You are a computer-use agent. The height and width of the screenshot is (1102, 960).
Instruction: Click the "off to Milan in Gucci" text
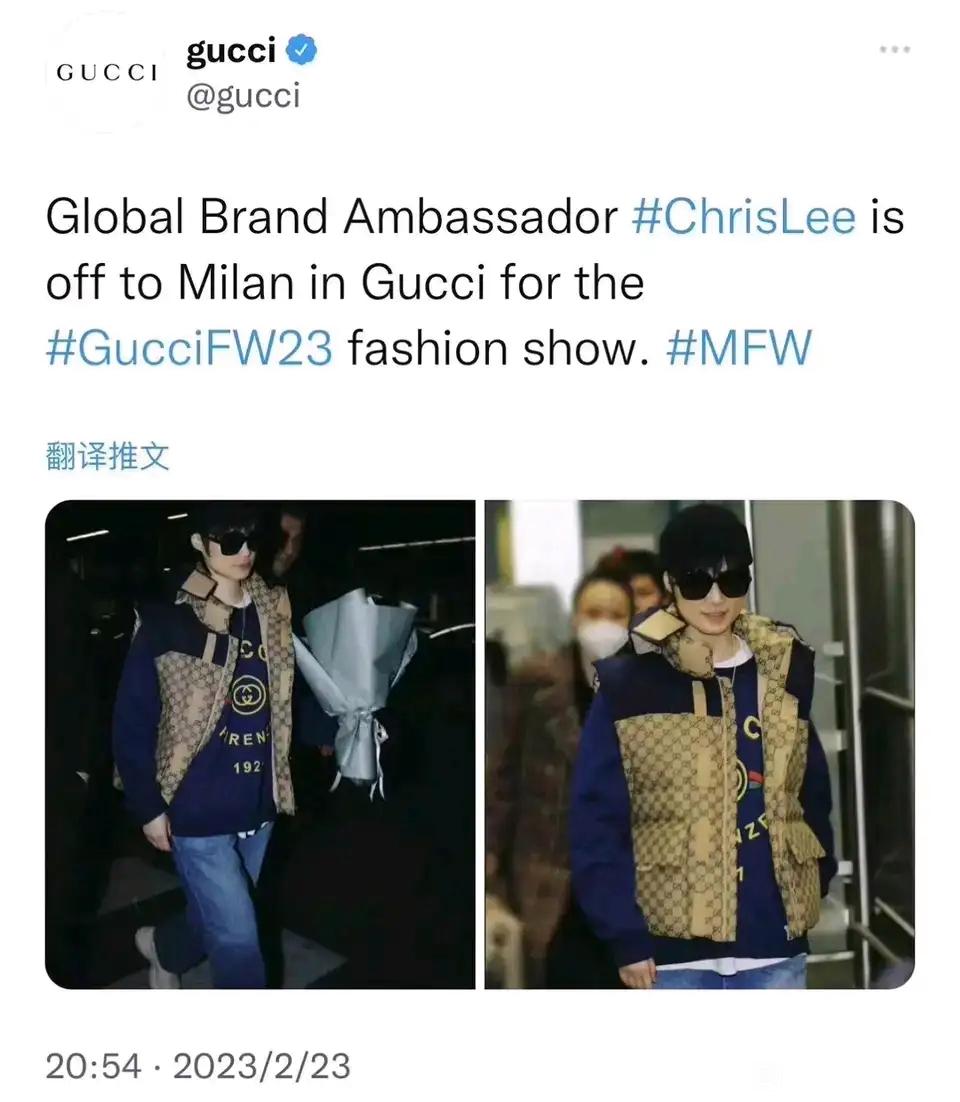click(x=266, y=283)
